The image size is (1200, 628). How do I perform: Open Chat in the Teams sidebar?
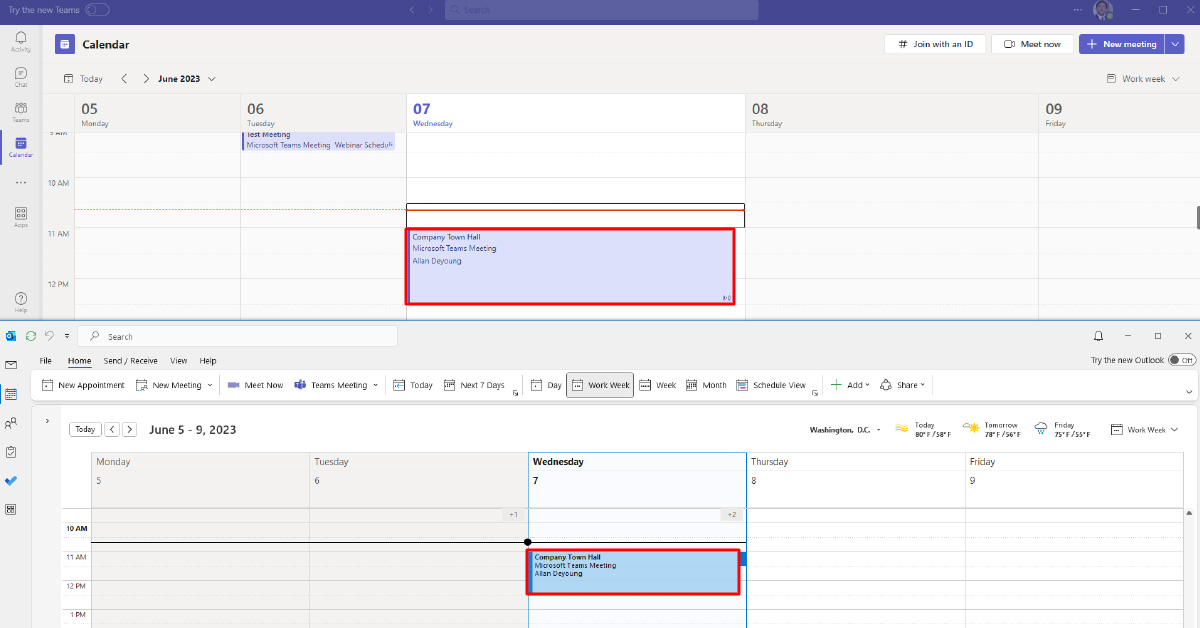21,77
